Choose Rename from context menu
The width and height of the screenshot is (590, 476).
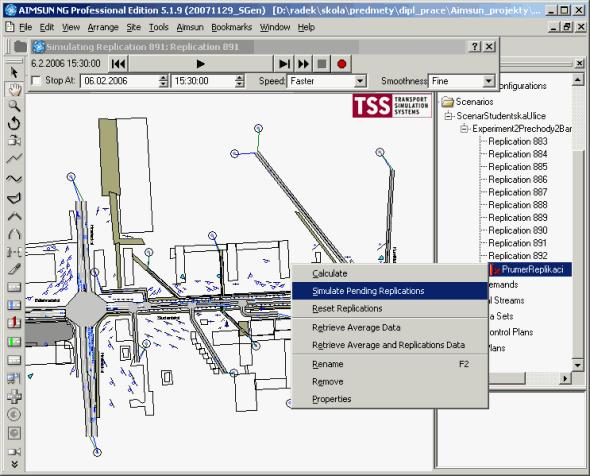pos(390,364)
